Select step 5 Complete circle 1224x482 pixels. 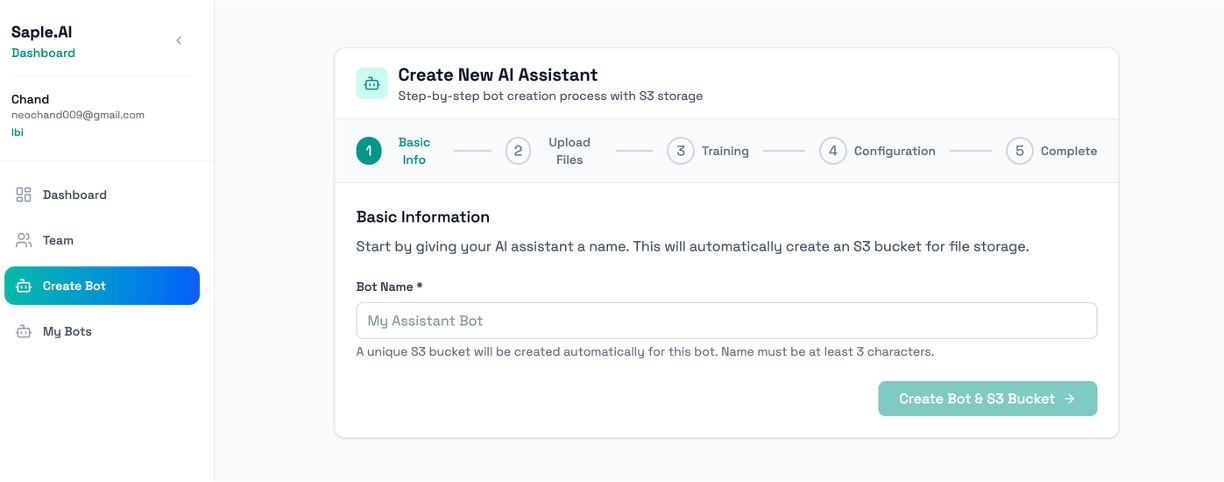pyautogui.click(x=1019, y=151)
